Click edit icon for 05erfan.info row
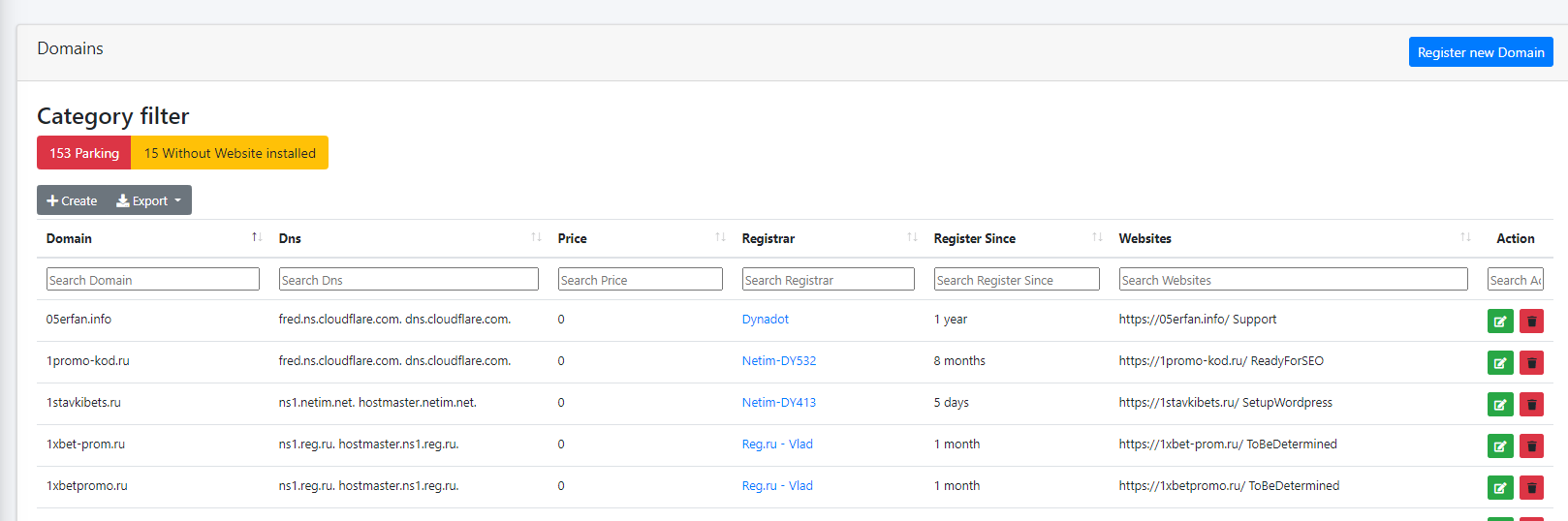This screenshot has height=521, width=1568. tap(1499, 322)
